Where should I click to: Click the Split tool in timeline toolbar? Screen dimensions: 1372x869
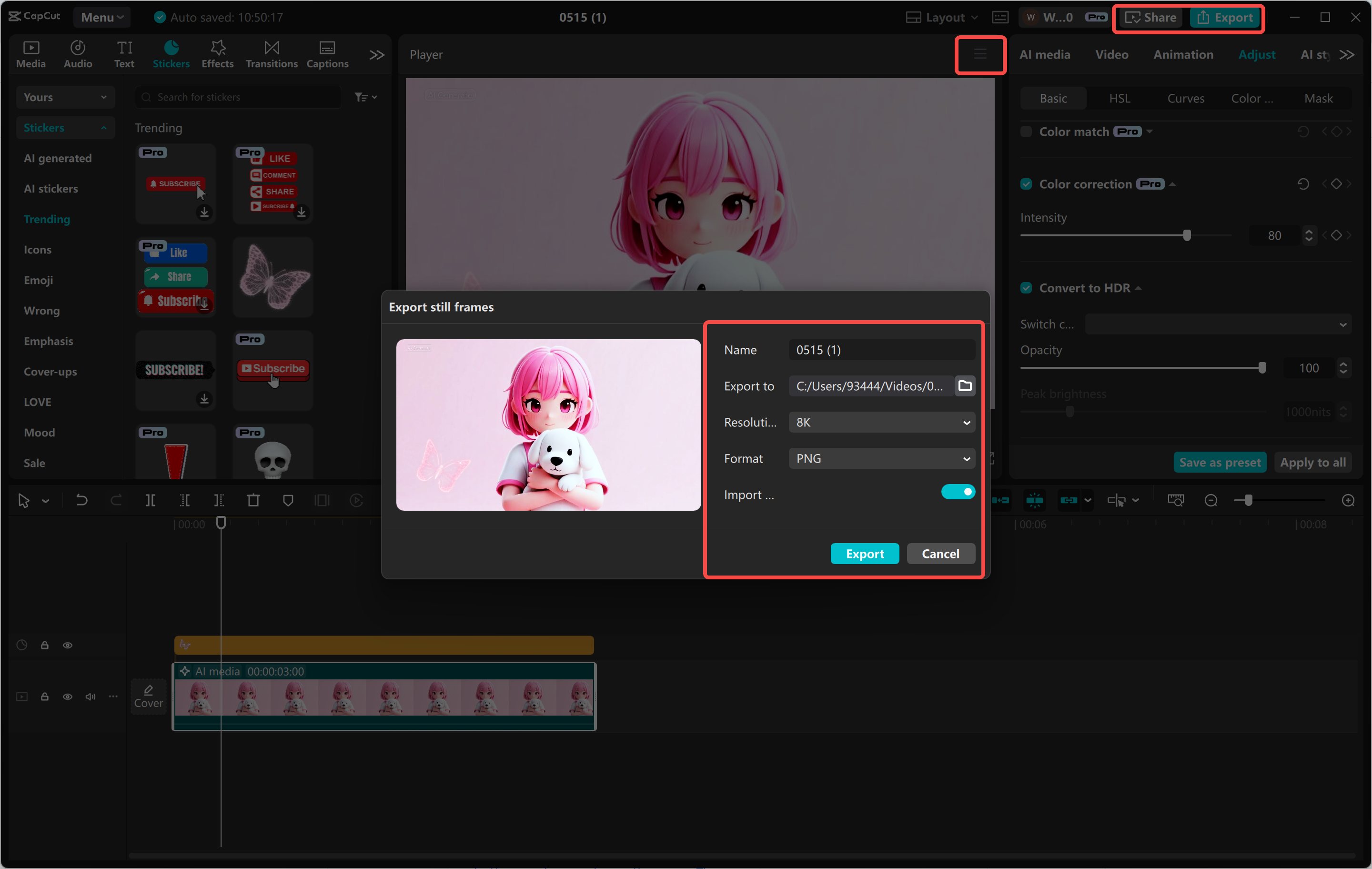pos(151,500)
